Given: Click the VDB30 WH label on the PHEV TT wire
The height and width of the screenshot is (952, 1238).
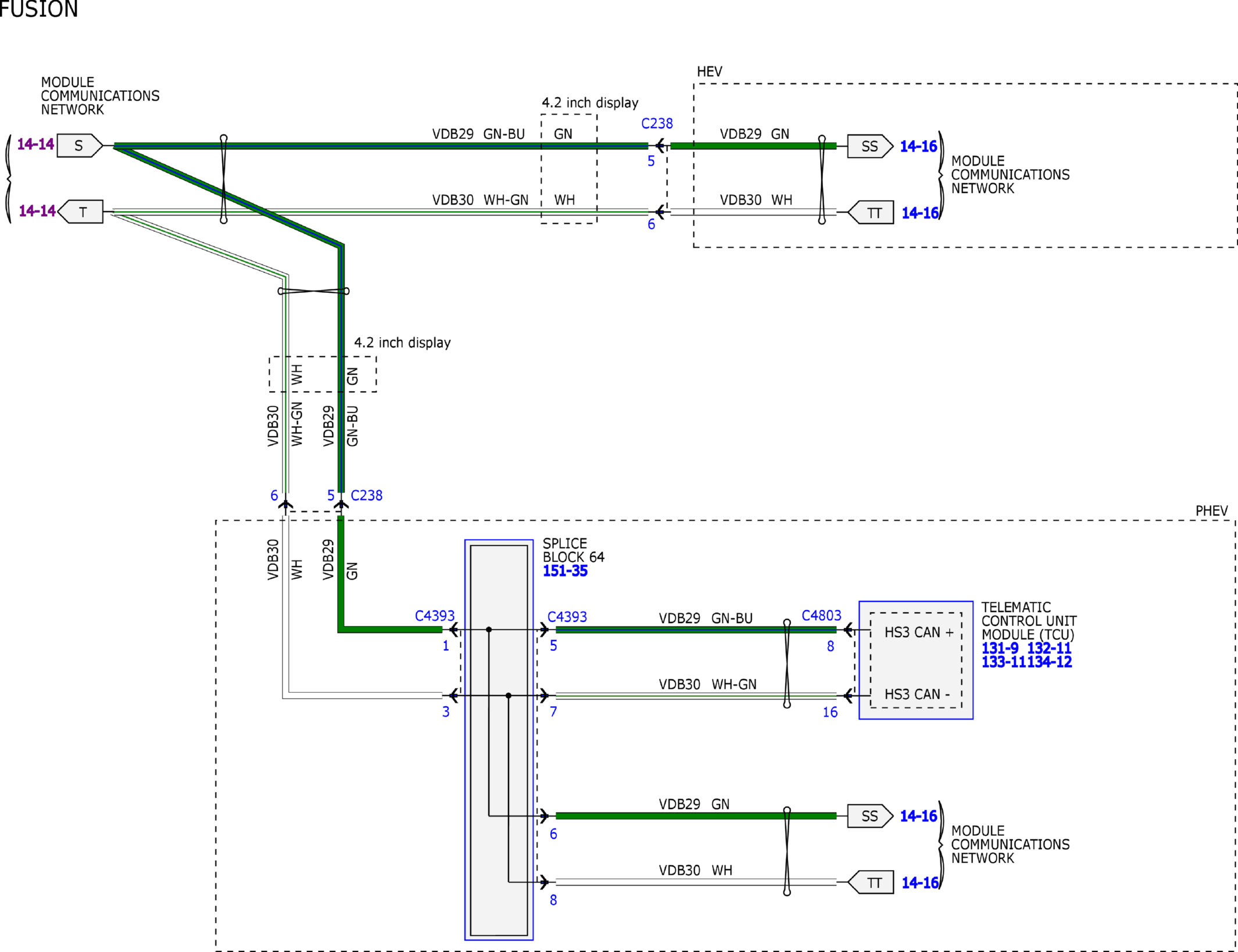Looking at the screenshot, I should coord(695,871).
